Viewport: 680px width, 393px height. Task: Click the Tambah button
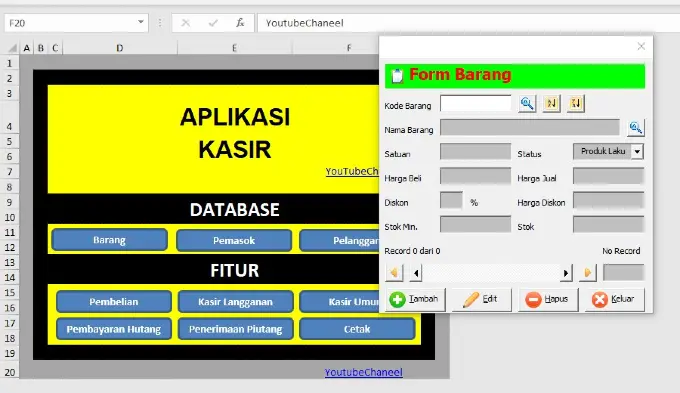415,299
